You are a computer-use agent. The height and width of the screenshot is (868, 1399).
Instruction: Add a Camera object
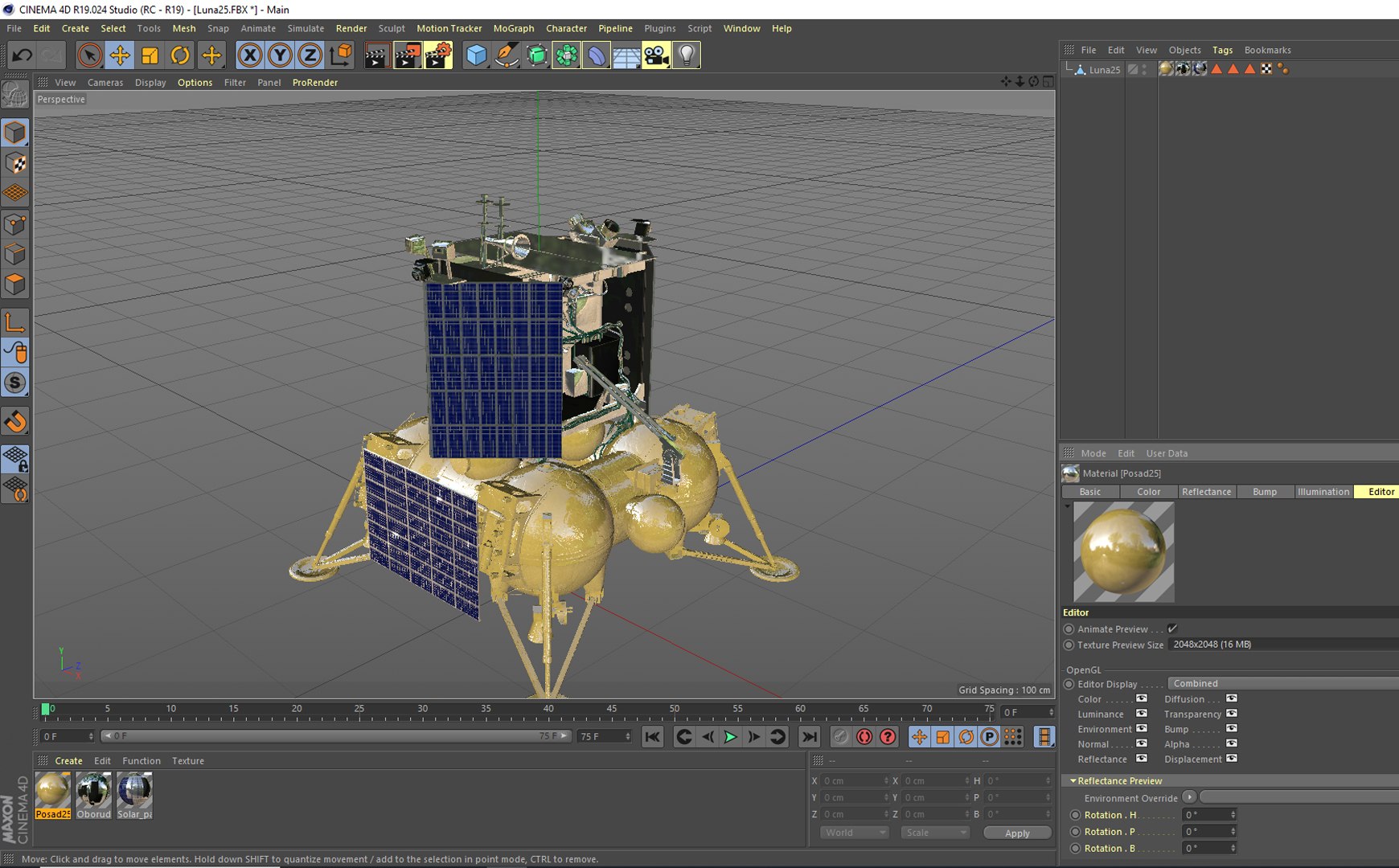tap(656, 55)
